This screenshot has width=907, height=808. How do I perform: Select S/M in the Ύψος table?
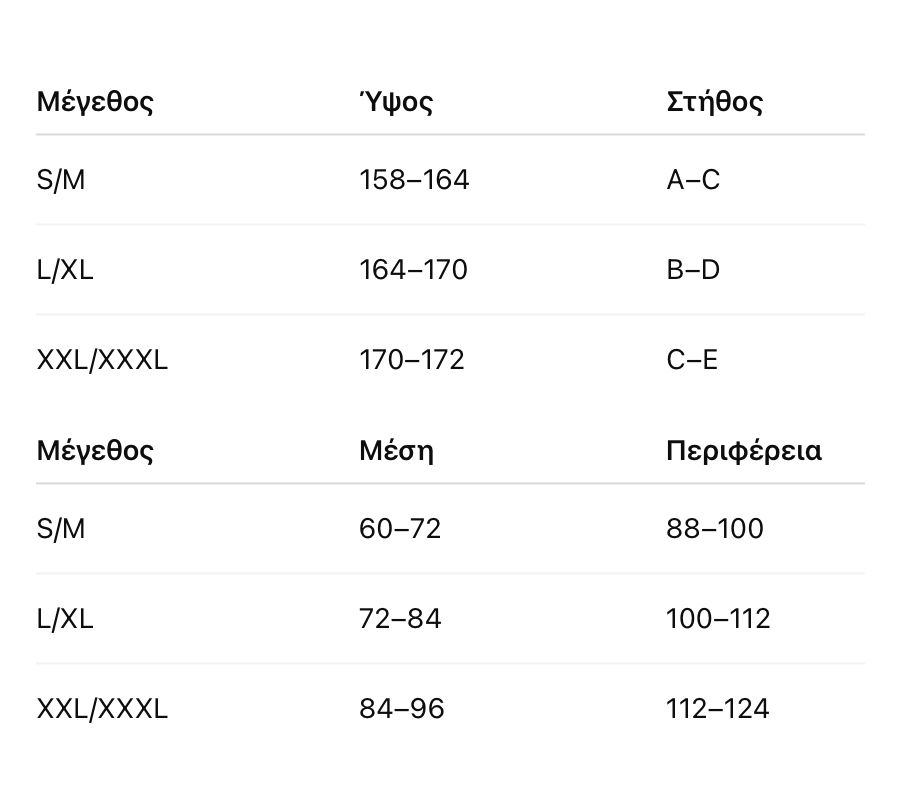pyautogui.click(x=61, y=180)
